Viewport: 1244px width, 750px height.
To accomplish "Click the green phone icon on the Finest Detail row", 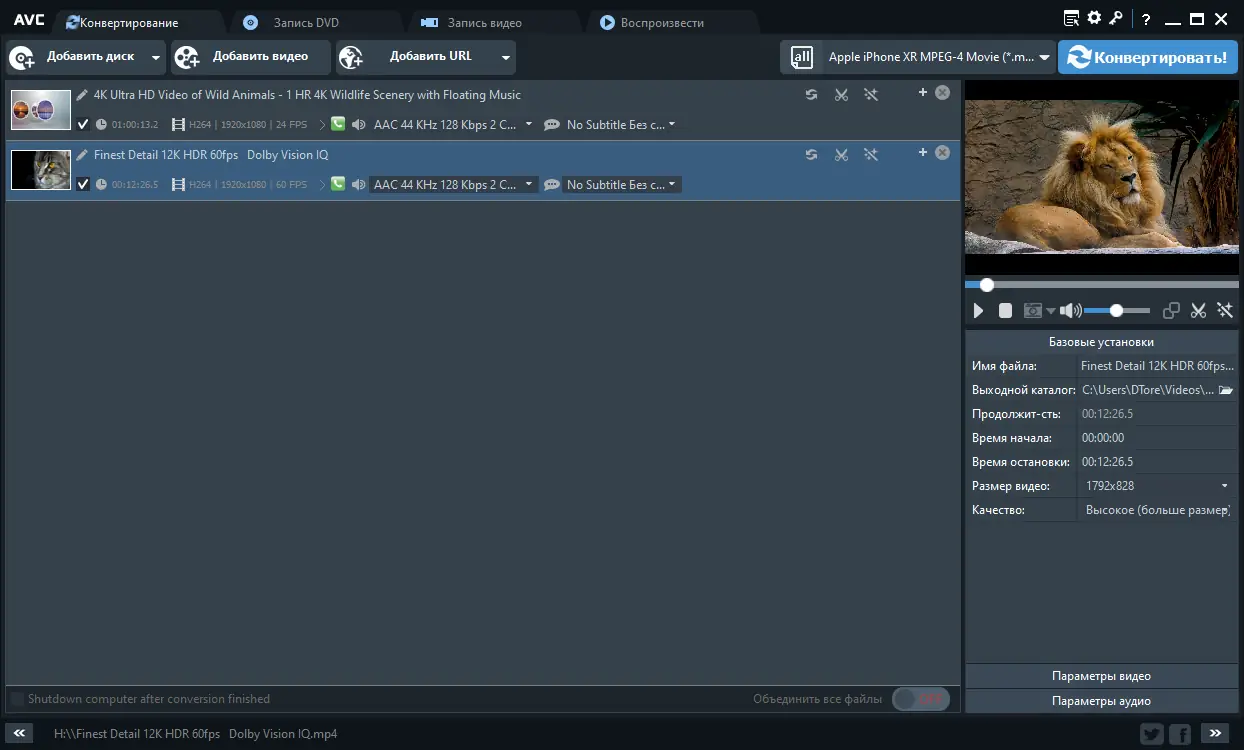I will pos(338,184).
